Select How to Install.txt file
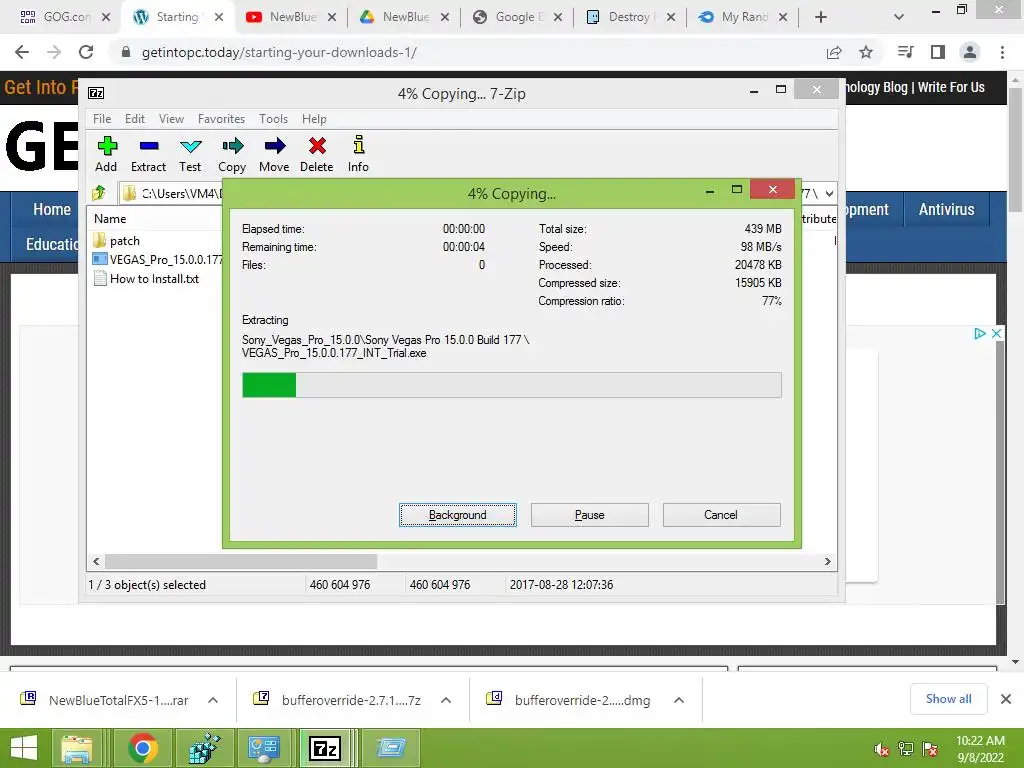The height and width of the screenshot is (768, 1024). pyautogui.click(x=146, y=279)
